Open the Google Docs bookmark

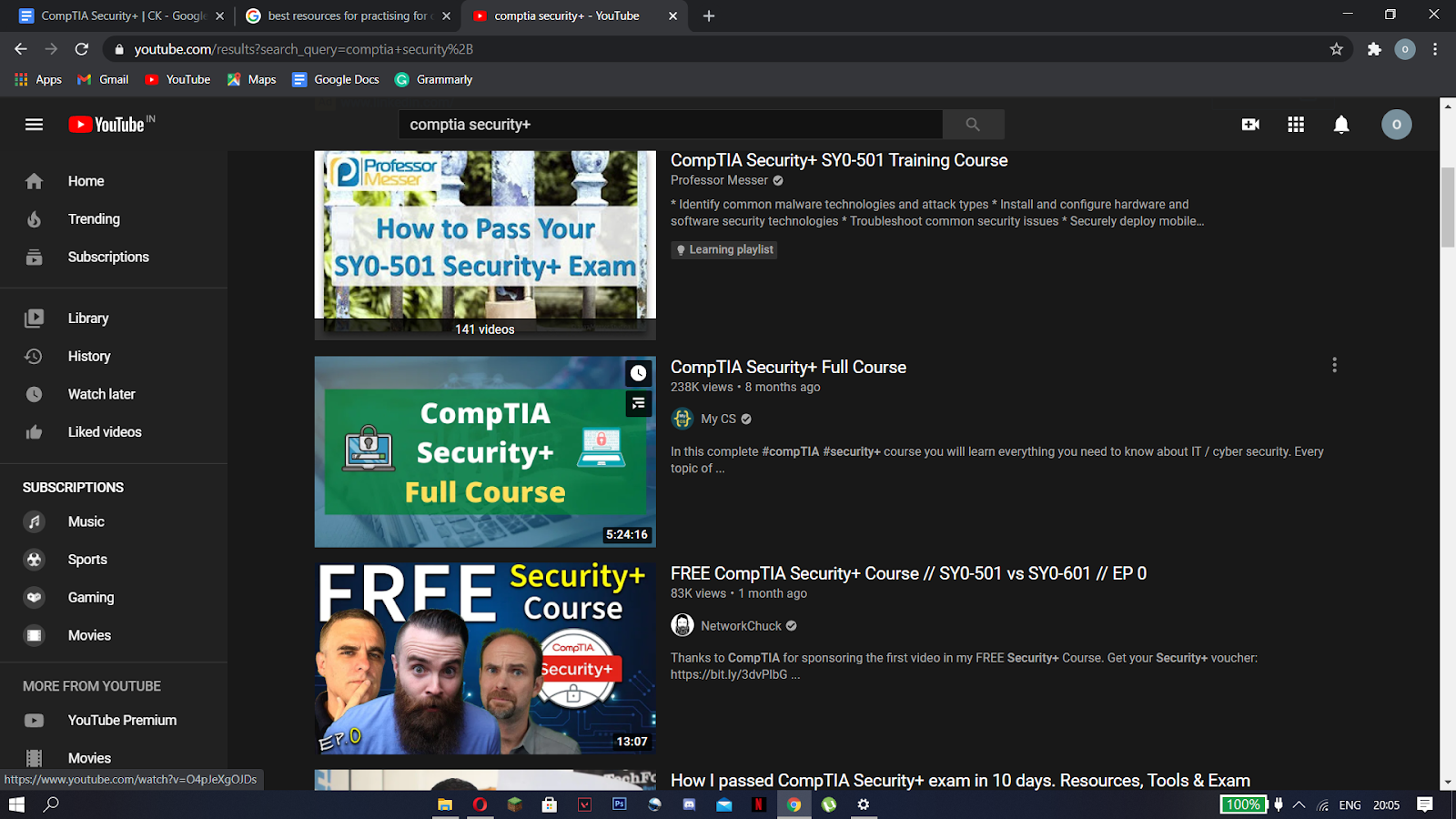(336, 79)
